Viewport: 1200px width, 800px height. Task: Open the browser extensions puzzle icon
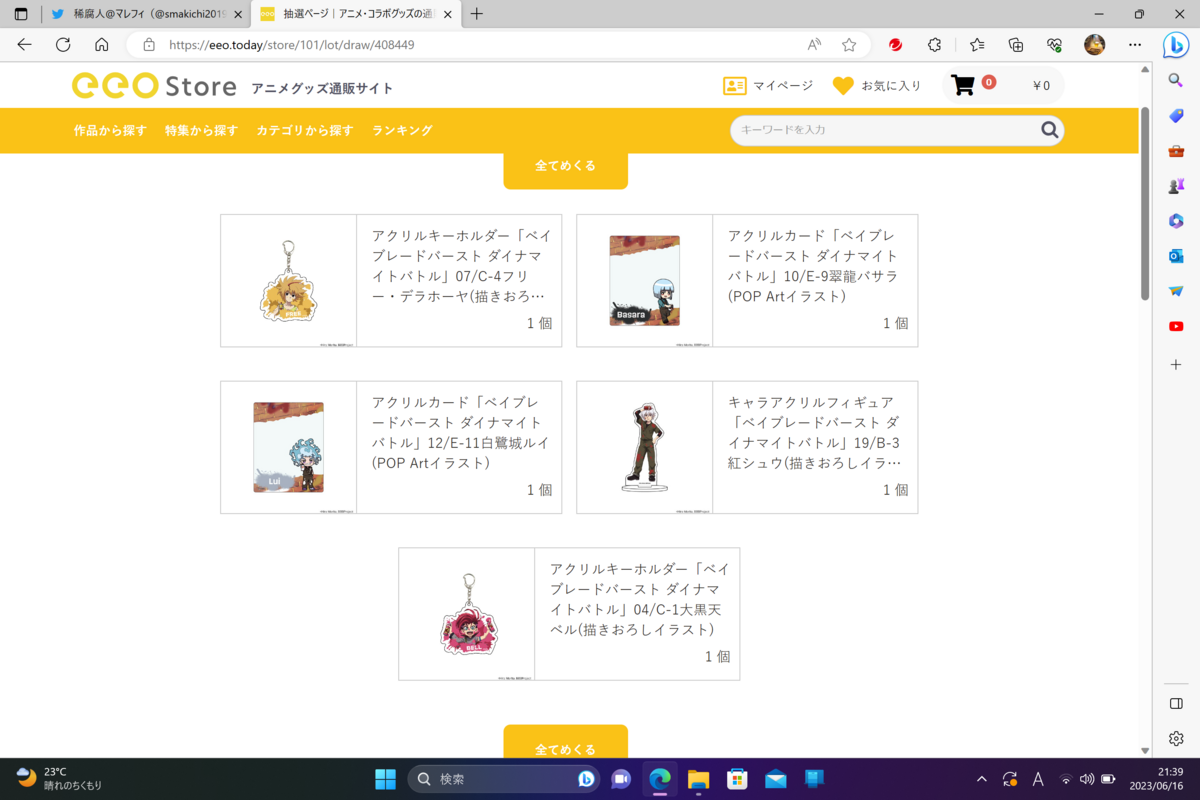tap(935, 45)
